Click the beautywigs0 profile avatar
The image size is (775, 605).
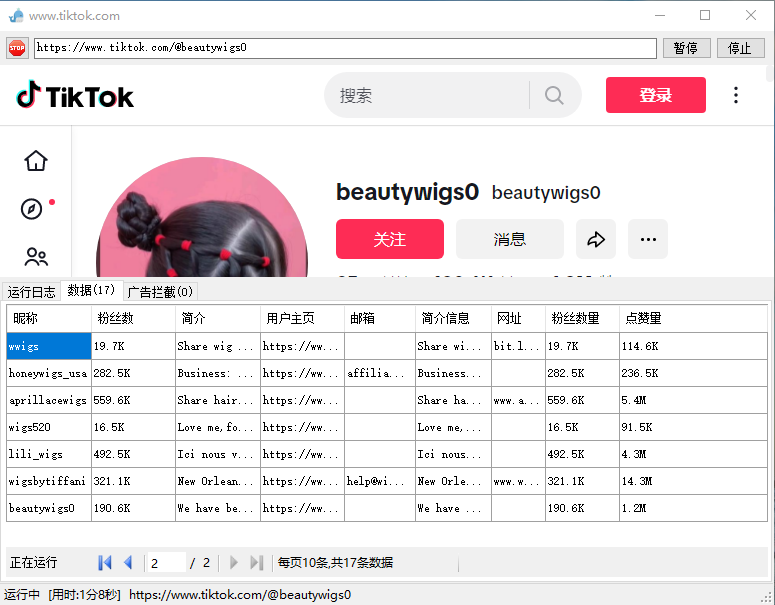[x=202, y=217]
